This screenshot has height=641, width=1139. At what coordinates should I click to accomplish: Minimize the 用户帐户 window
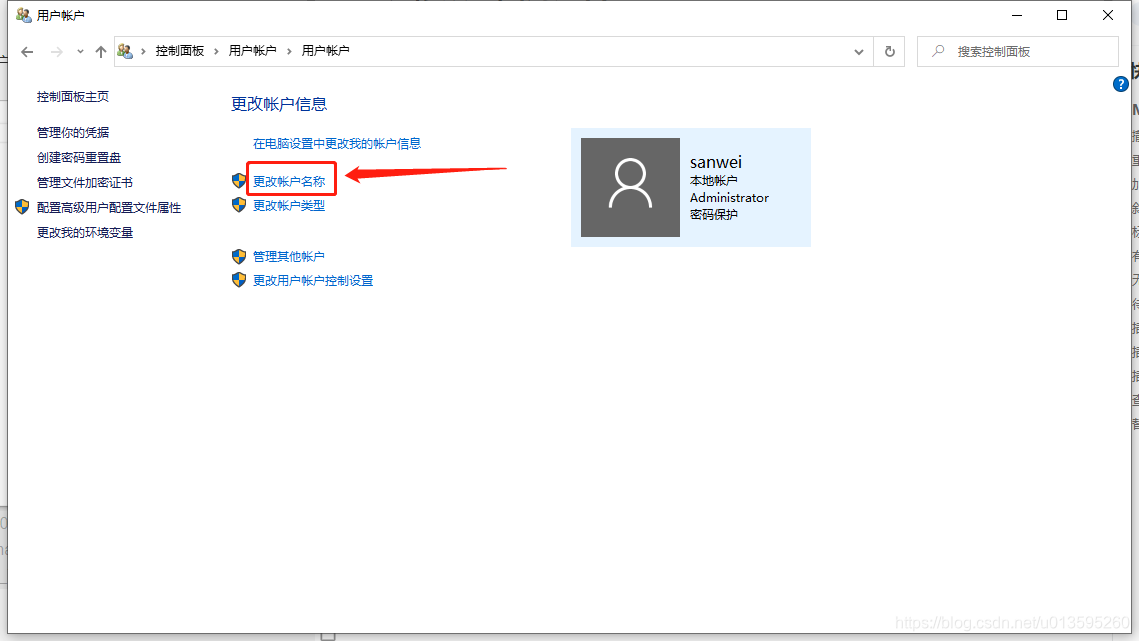click(x=1017, y=15)
